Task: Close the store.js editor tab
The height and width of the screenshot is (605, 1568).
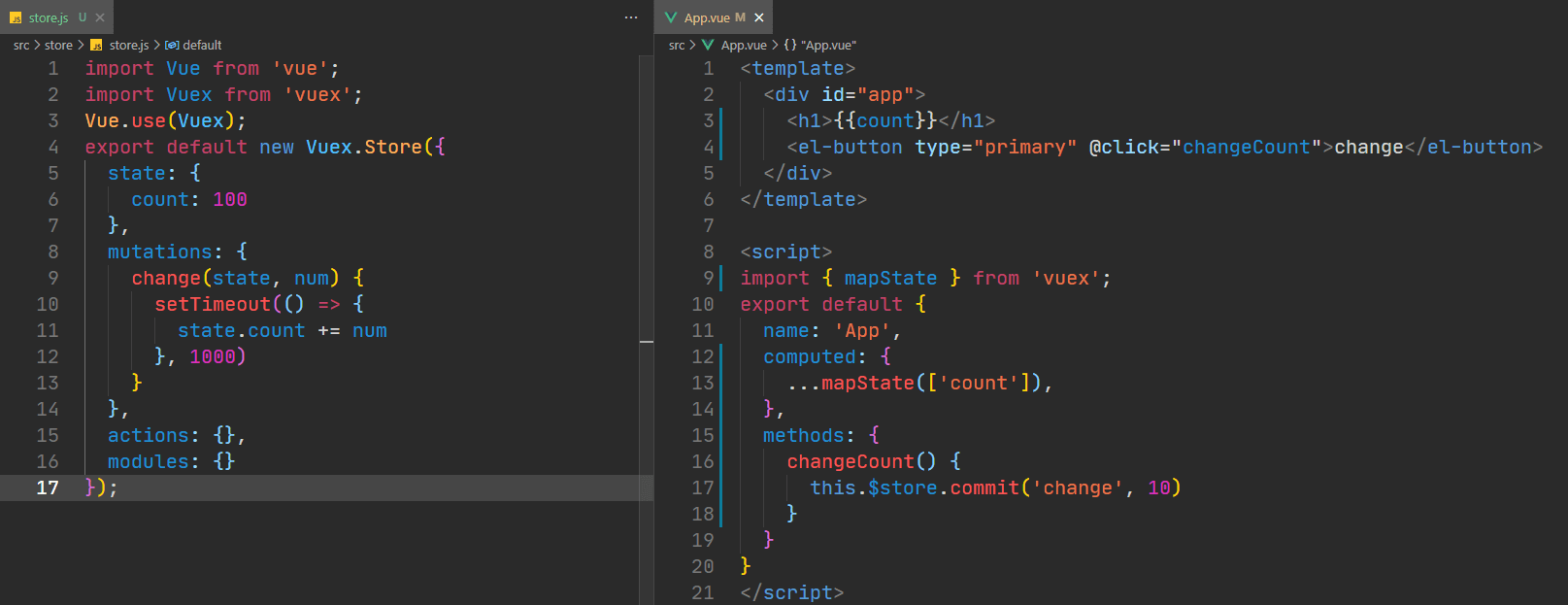Action: point(100,17)
